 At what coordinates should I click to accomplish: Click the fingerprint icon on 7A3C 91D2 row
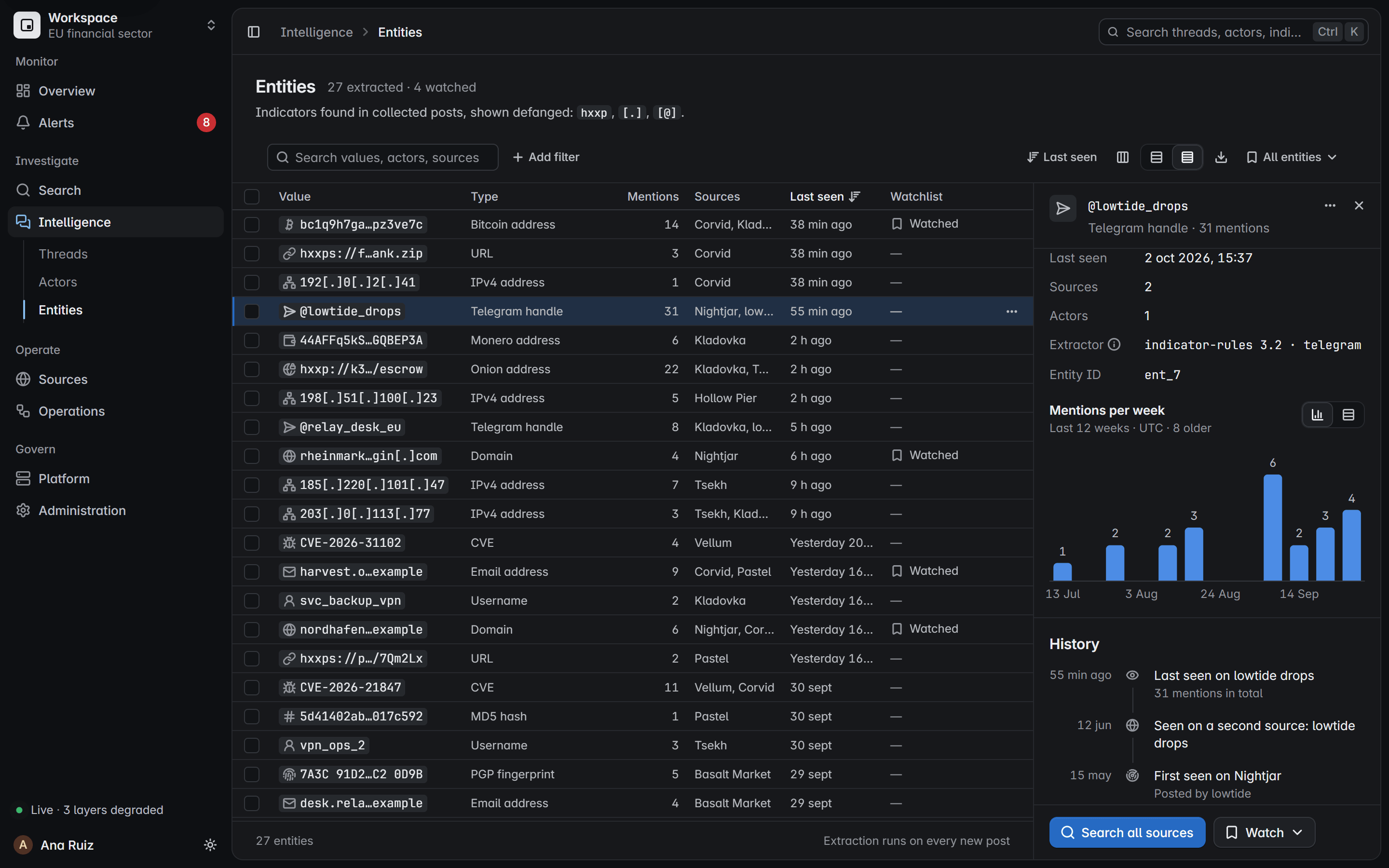[x=289, y=774]
